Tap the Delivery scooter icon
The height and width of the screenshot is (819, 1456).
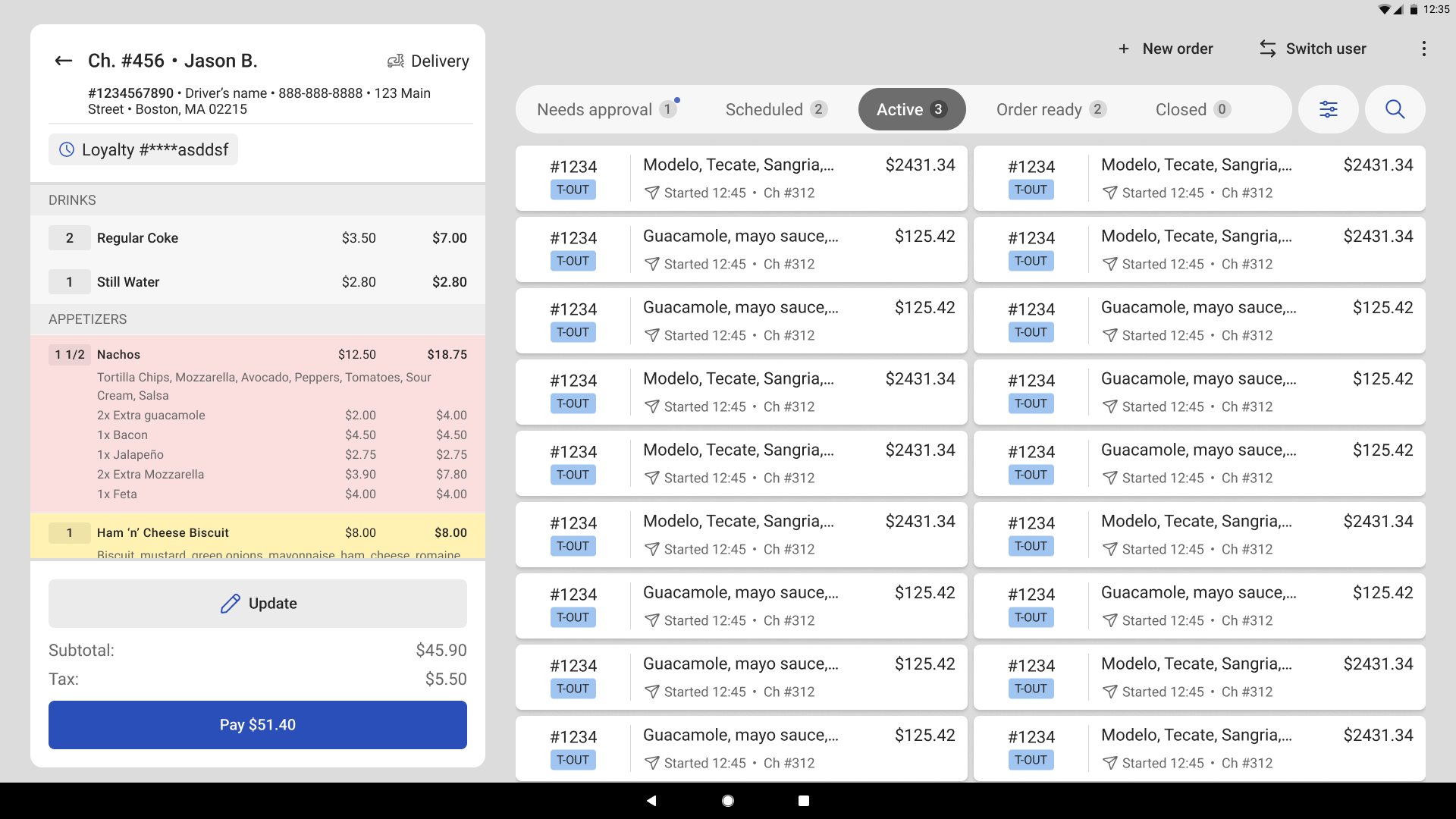coord(395,61)
